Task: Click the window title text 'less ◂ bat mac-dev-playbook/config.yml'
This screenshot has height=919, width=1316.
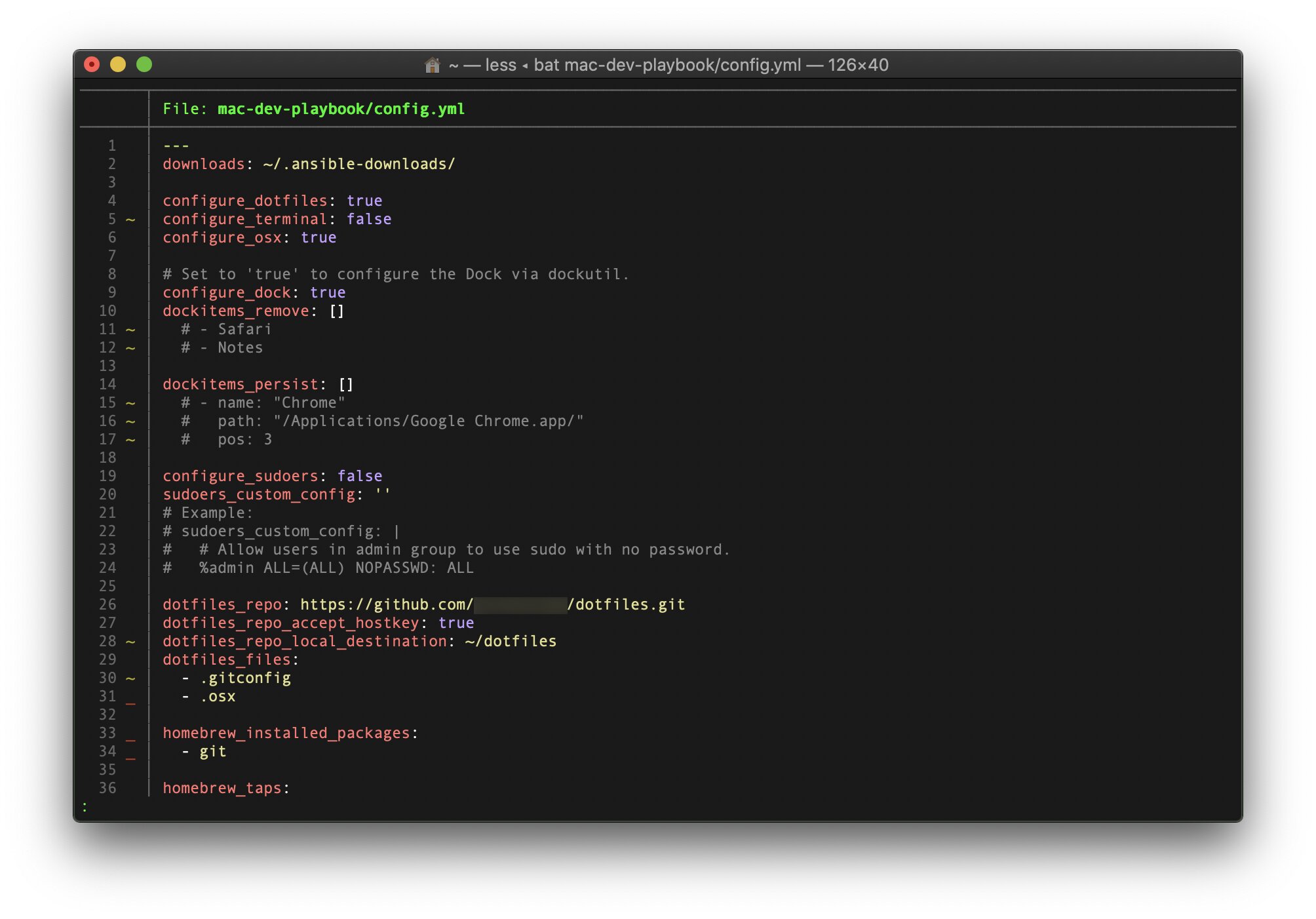Action: [643, 65]
